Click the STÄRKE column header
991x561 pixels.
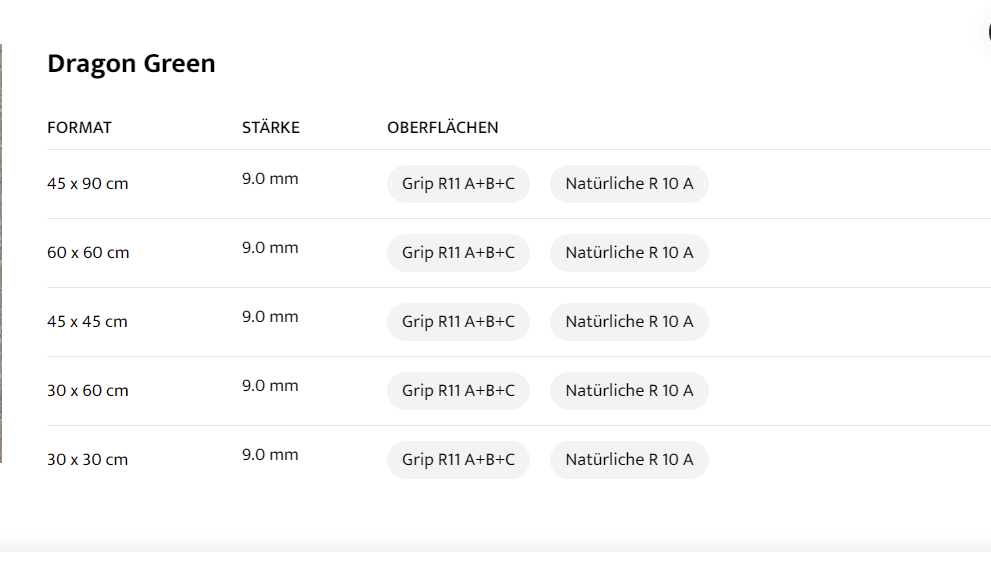(x=271, y=128)
